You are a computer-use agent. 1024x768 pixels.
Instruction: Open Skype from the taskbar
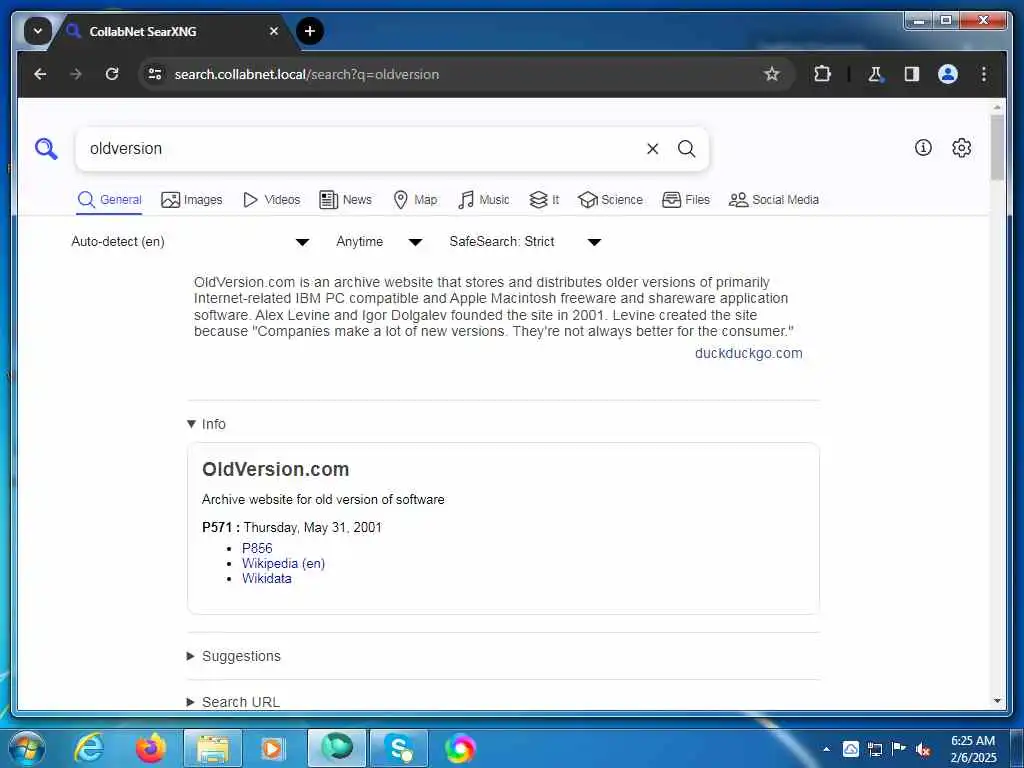click(x=399, y=748)
